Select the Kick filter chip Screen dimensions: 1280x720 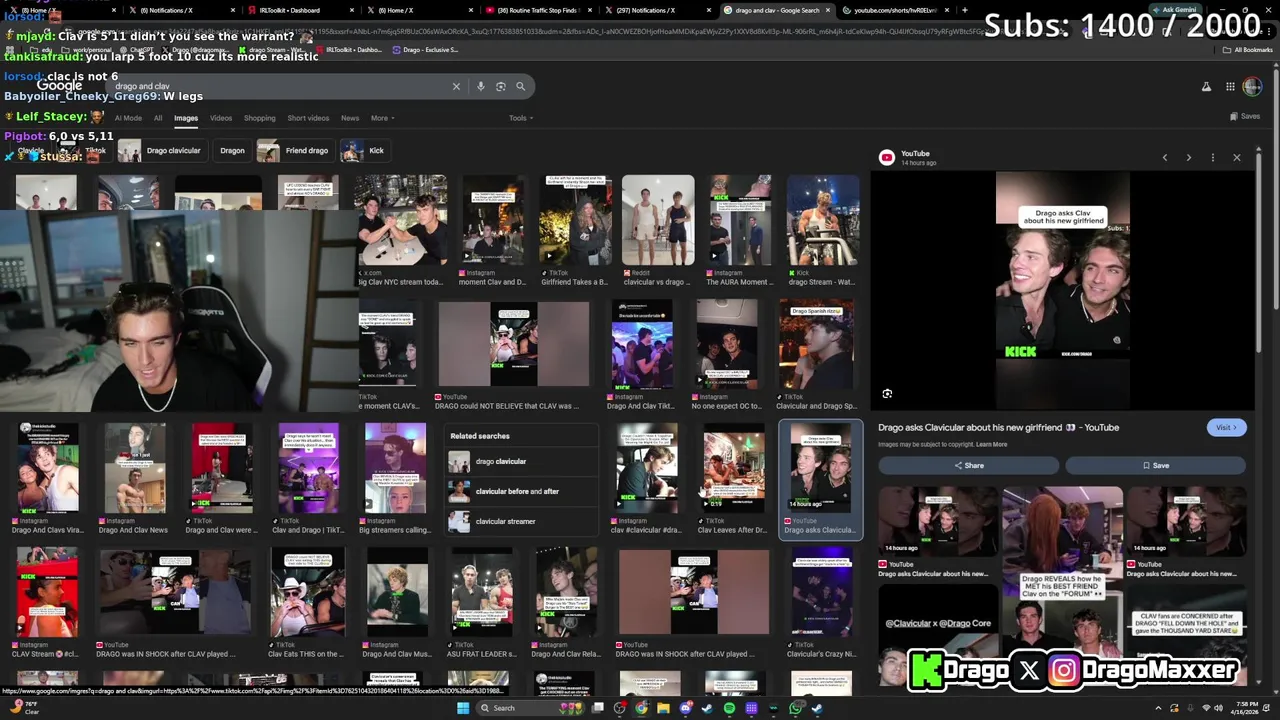coord(364,151)
